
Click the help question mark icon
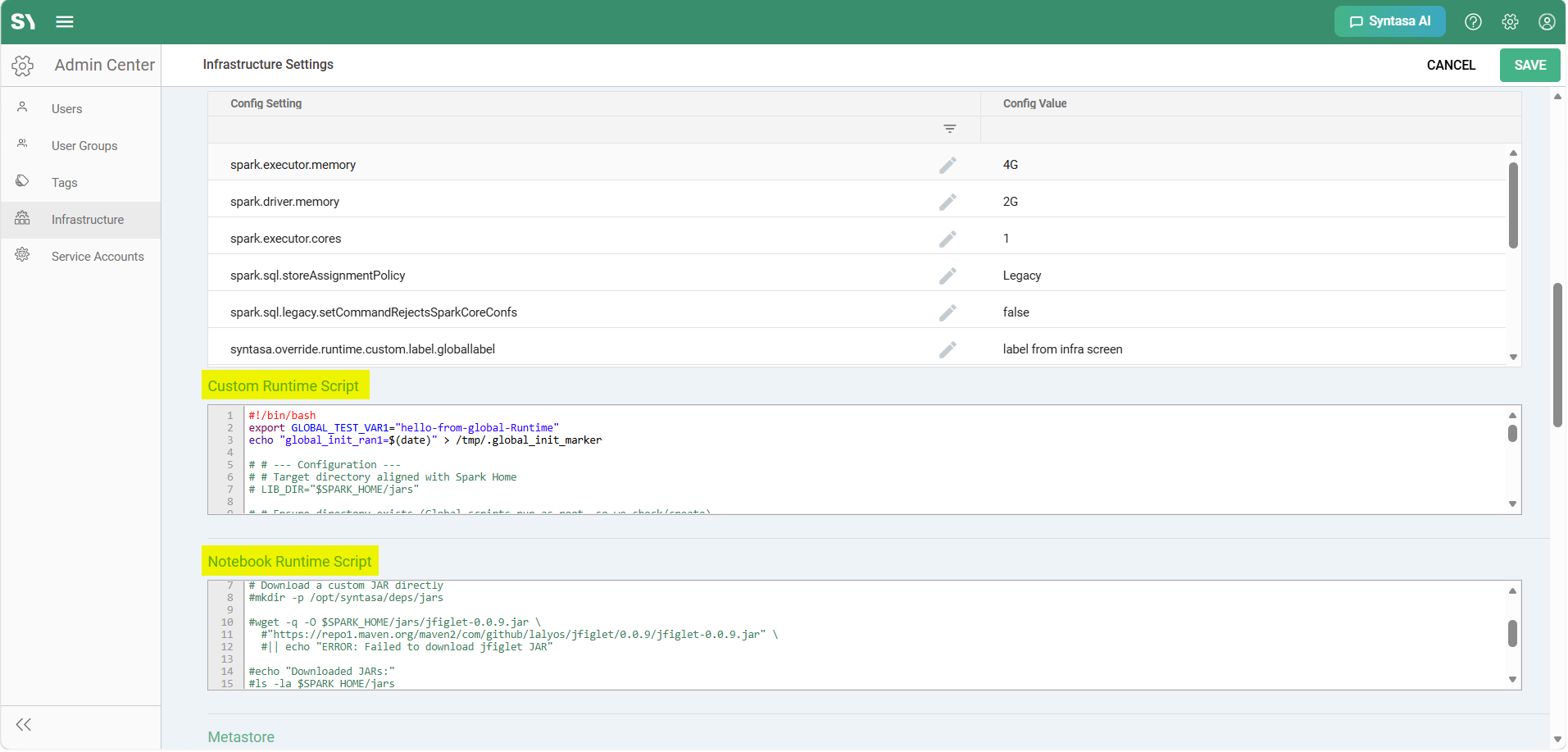pyautogui.click(x=1473, y=22)
